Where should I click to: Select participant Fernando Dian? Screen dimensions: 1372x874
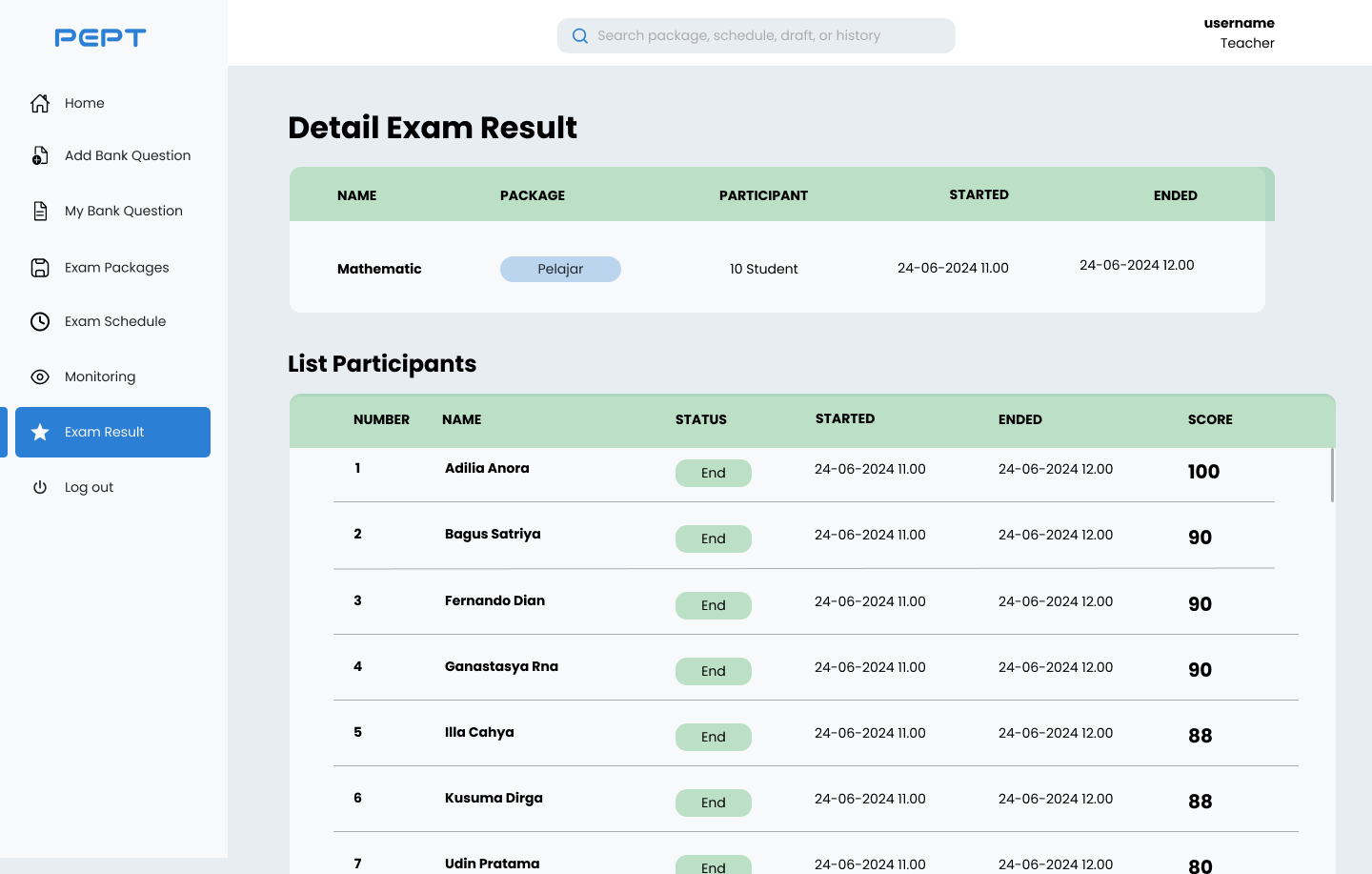pos(494,600)
